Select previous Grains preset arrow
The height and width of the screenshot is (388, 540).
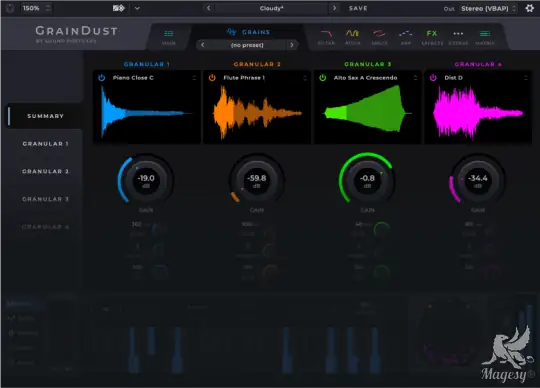point(203,45)
